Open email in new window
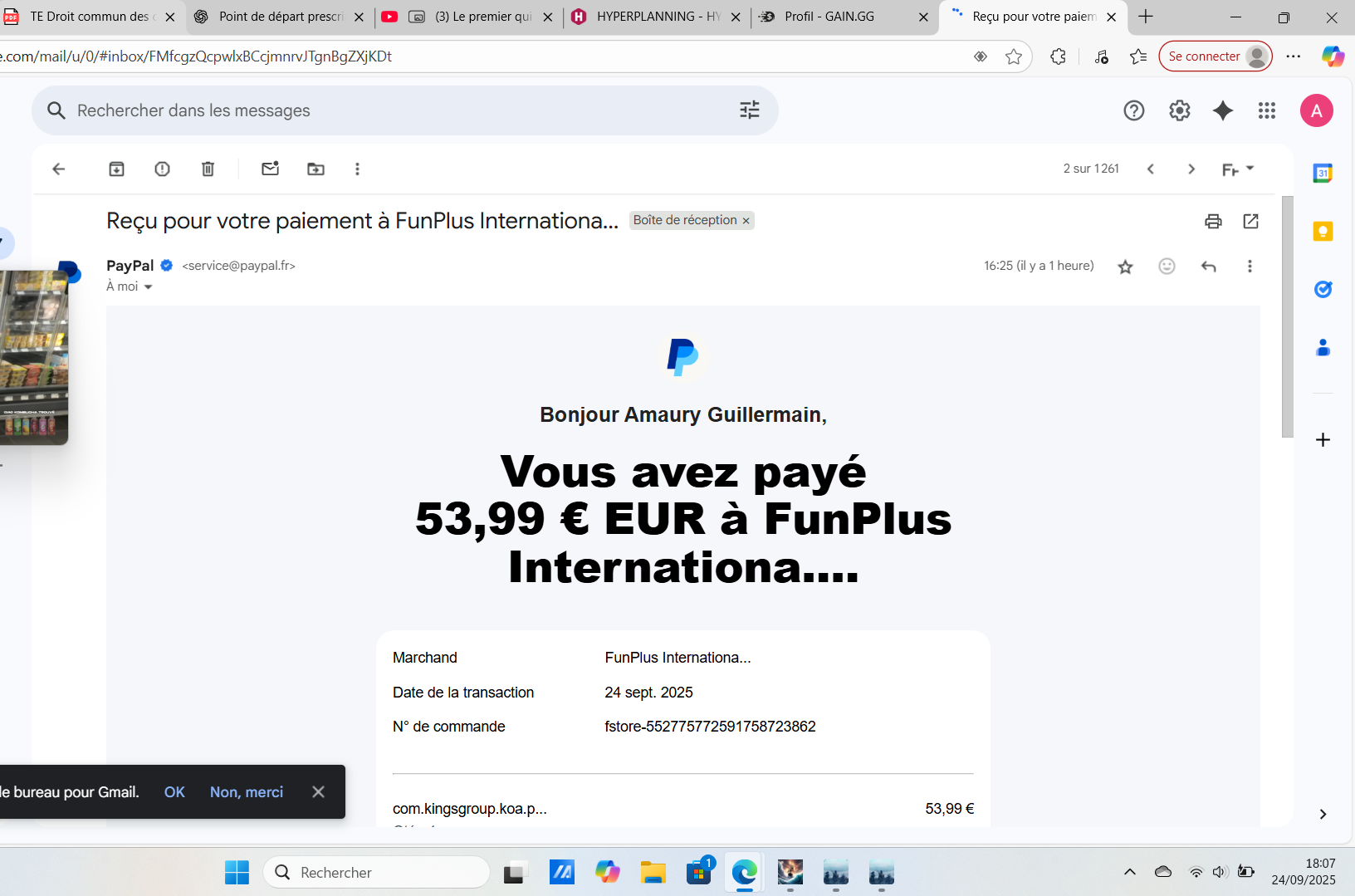 [1251, 221]
